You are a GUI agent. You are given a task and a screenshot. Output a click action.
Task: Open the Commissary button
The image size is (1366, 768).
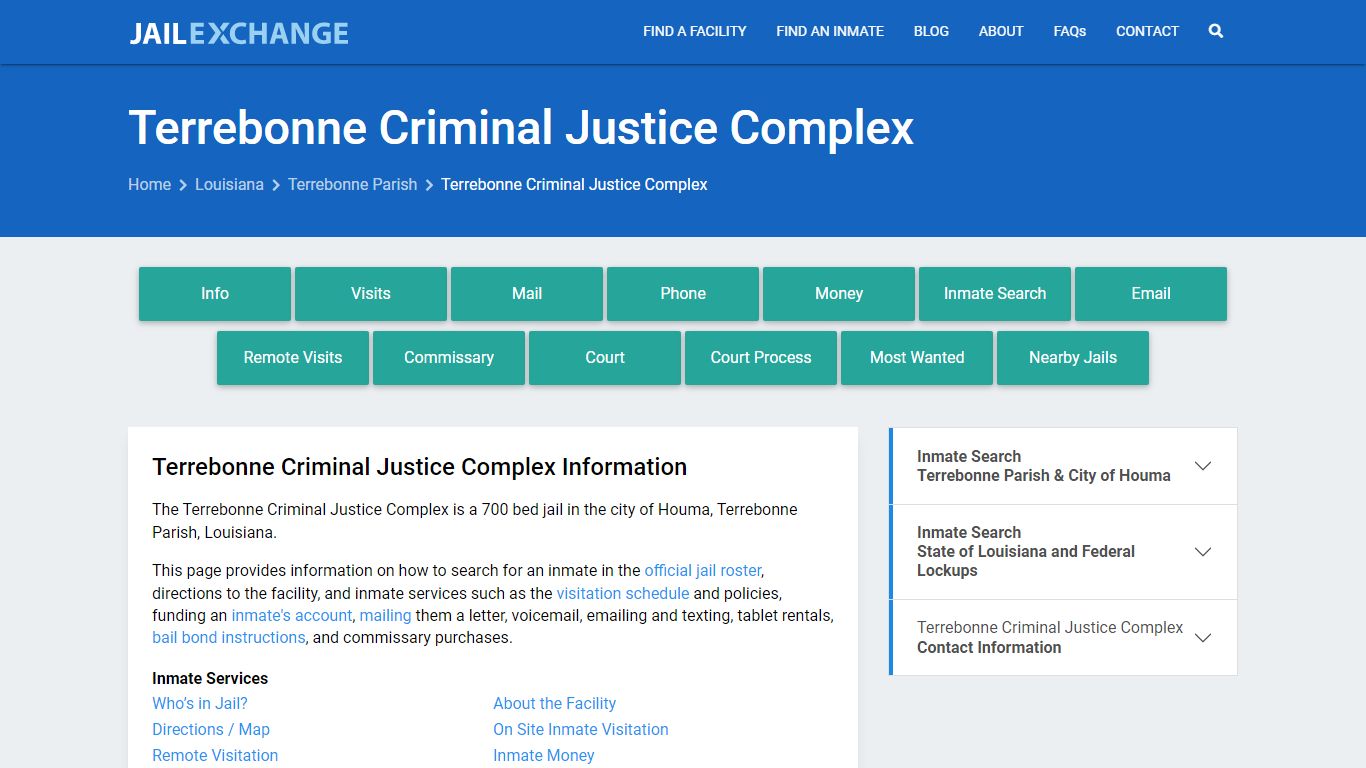click(449, 358)
